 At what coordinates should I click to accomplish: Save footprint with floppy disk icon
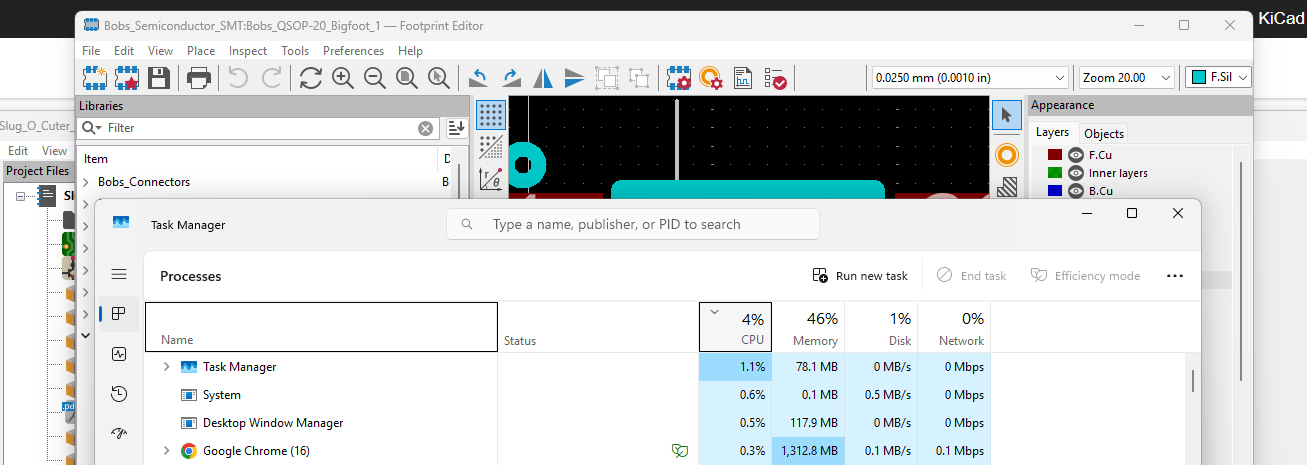[x=158, y=77]
